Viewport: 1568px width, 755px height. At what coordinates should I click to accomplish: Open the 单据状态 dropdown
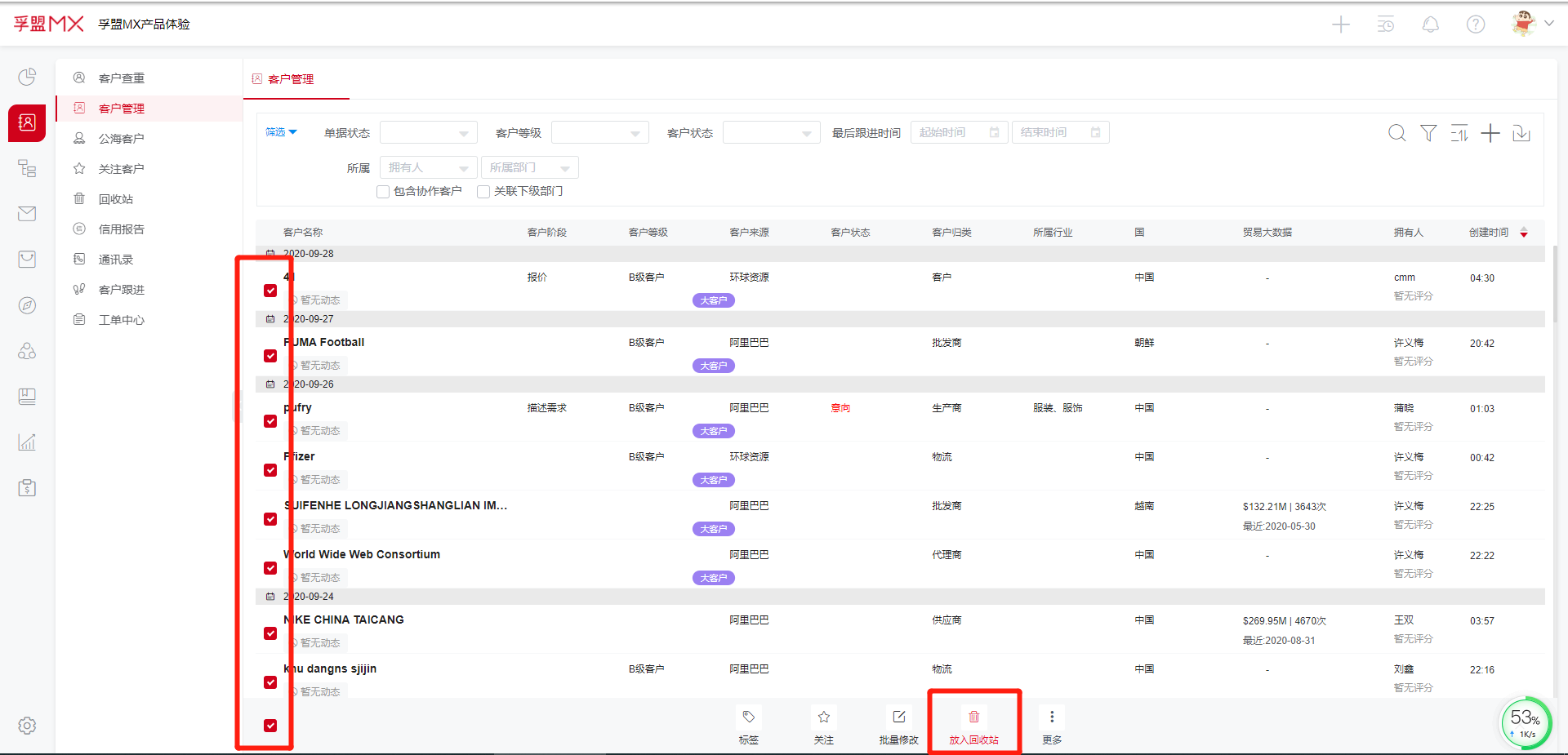428,133
